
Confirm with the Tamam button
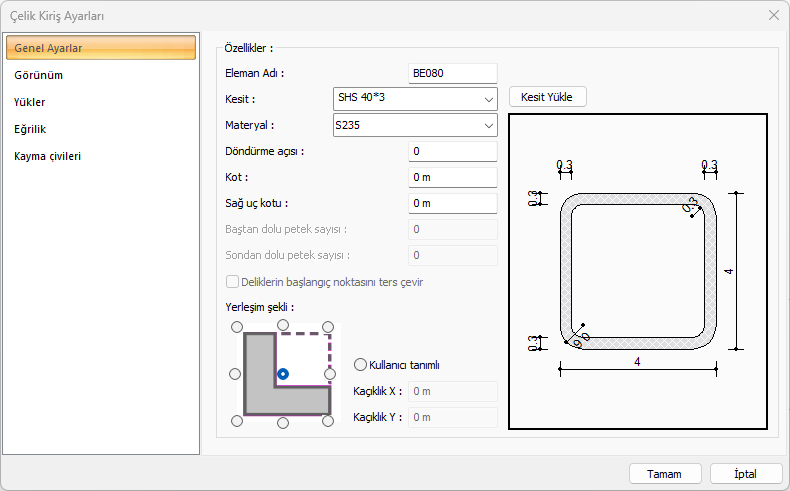pyautogui.click(x=664, y=474)
